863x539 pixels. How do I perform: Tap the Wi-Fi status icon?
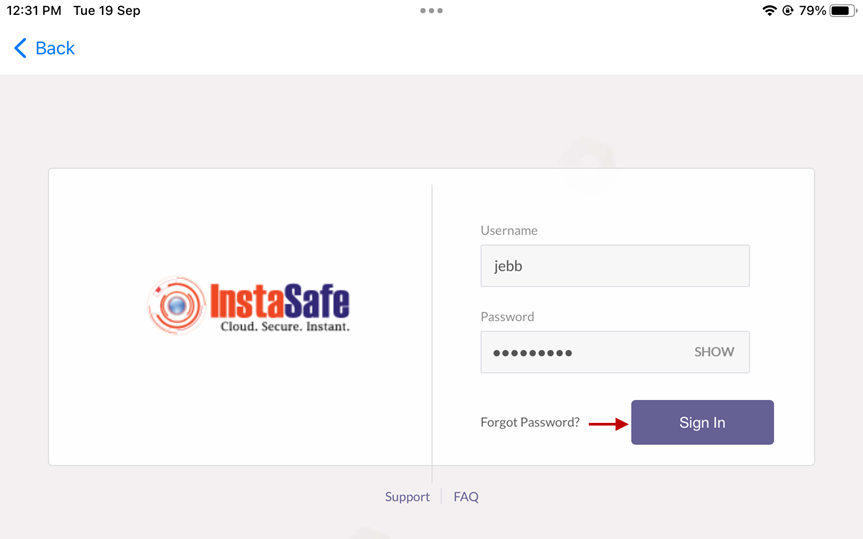point(769,10)
